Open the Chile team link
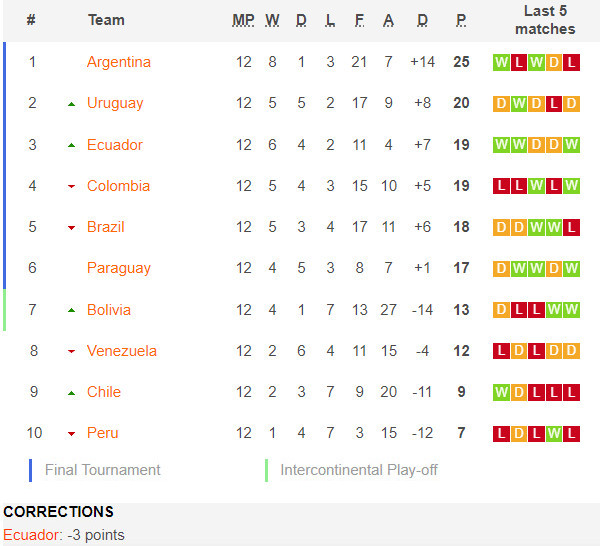The image size is (600, 546). 104,392
